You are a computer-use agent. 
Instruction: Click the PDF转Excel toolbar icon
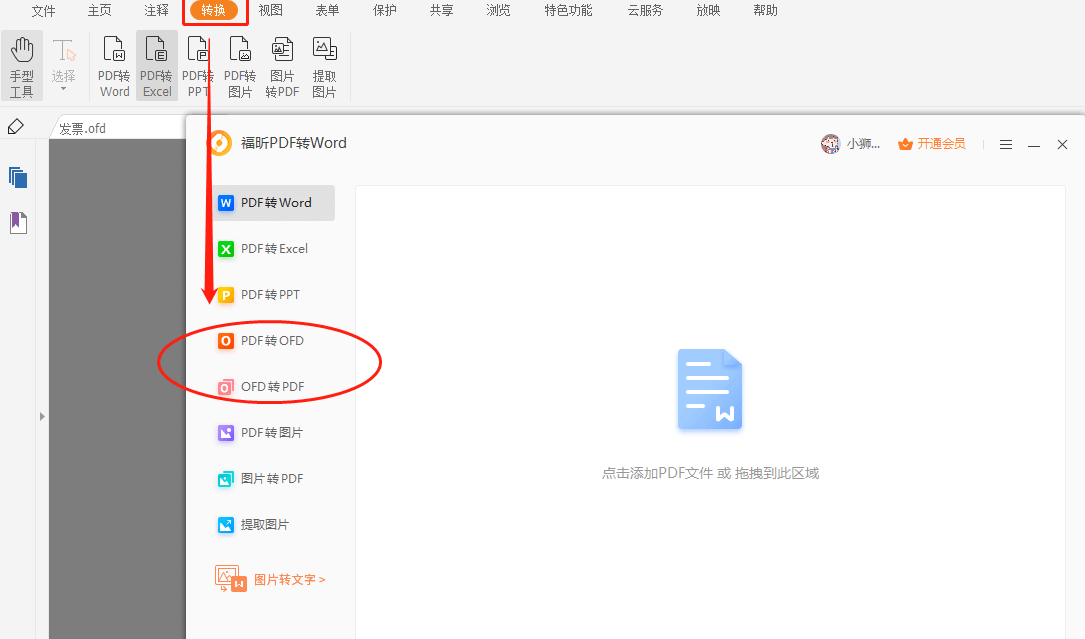click(x=156, y=66)
